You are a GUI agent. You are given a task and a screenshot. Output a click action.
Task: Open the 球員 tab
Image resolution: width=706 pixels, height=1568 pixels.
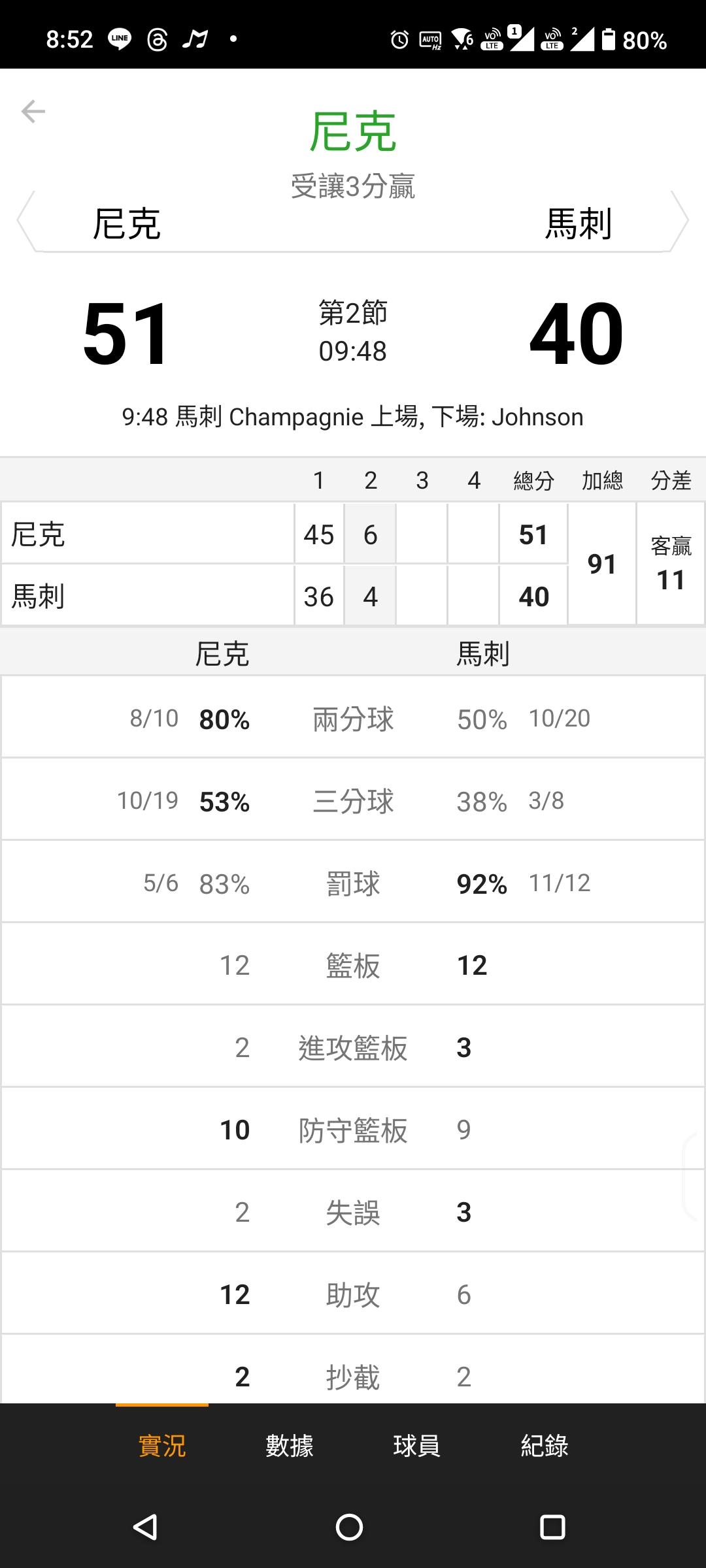tap(416, 1445)
